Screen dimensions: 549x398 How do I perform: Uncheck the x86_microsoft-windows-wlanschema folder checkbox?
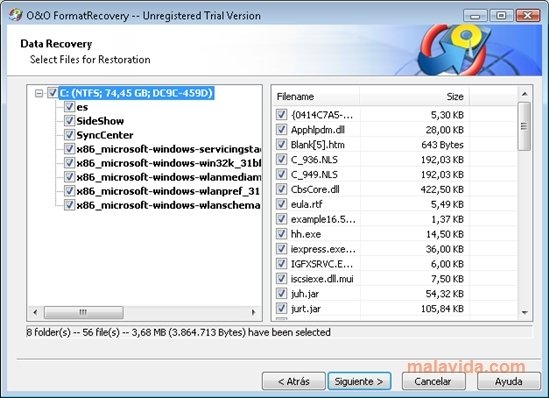coord(69,205)
